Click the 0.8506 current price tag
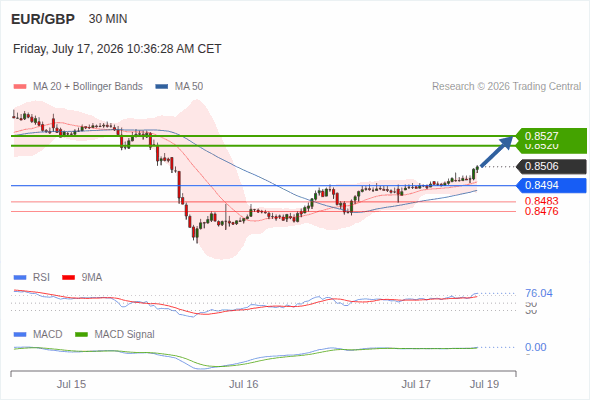Image resolution: width=590 pixels, height=400 pixels. 552,166
